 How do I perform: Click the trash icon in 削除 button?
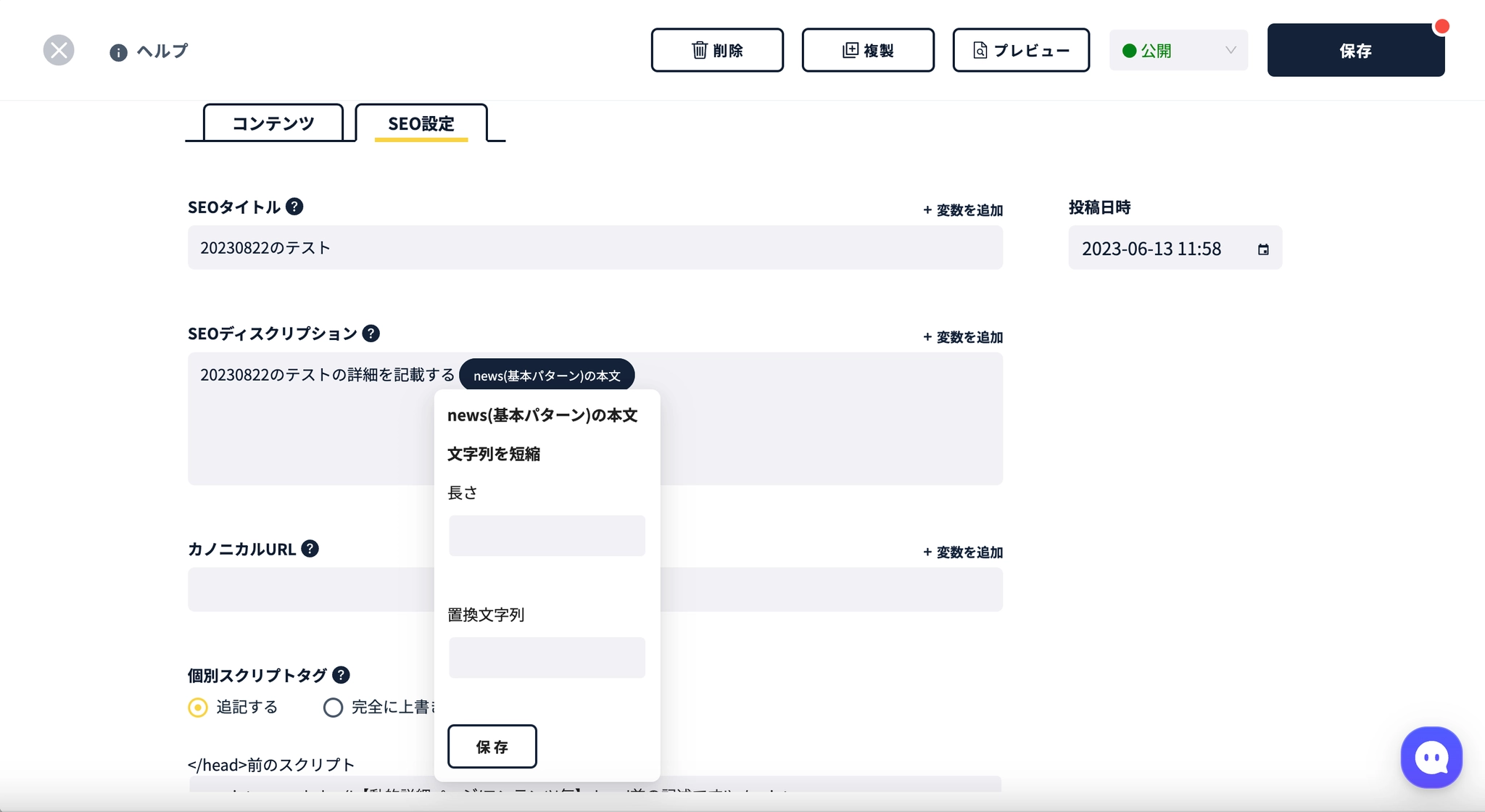(x=700, y=50)
